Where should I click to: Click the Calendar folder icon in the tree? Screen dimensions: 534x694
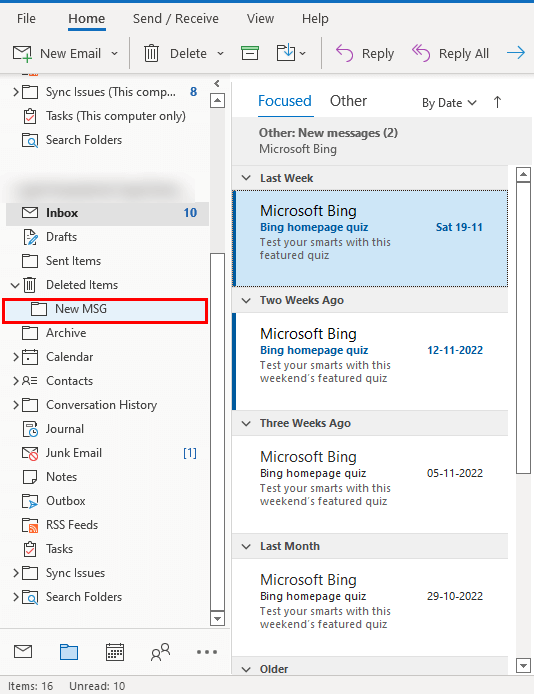(30, 357)
